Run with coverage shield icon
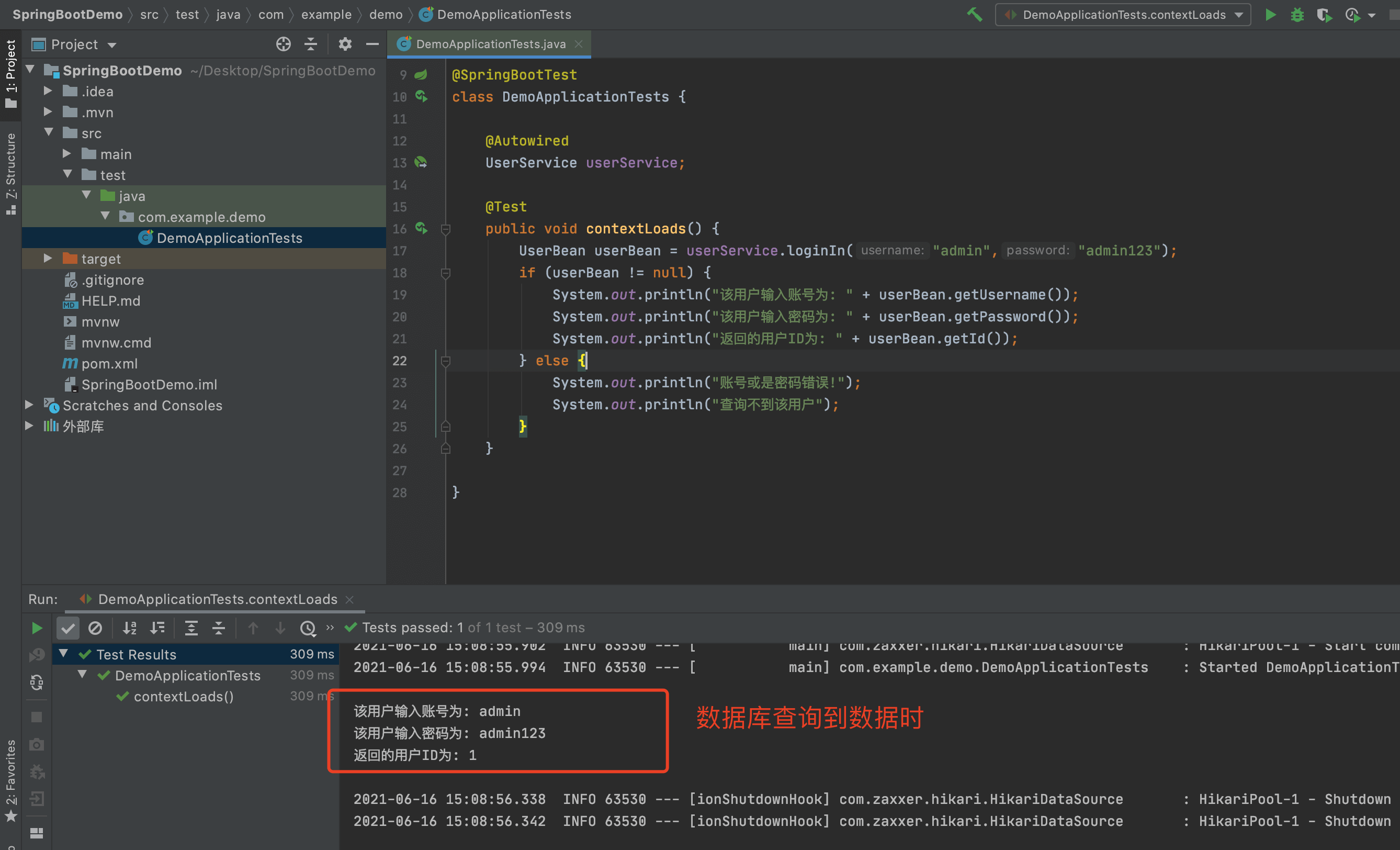The image size is (1400, 850). coord(1325,15)
